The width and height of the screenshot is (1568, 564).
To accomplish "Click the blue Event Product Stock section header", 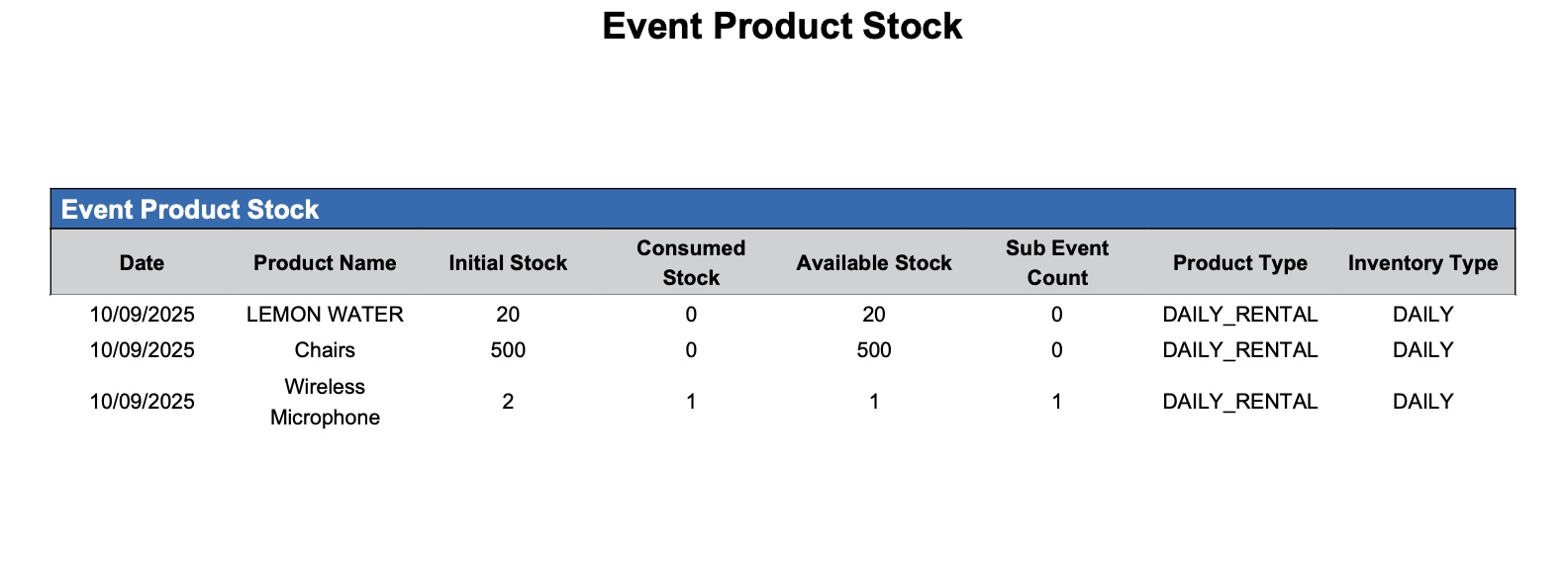I will tap(190, 210).
